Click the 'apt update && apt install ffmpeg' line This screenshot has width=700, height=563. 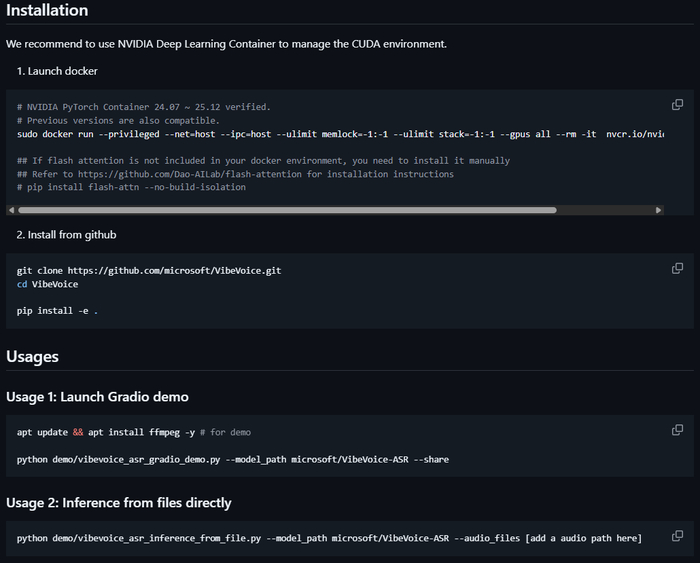pos(133,433)
